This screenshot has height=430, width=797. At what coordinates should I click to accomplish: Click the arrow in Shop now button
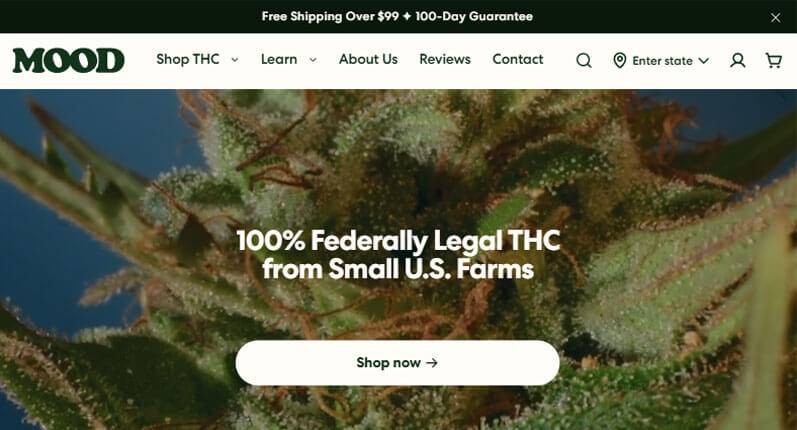pyautogui.click(x=432, y=362)
